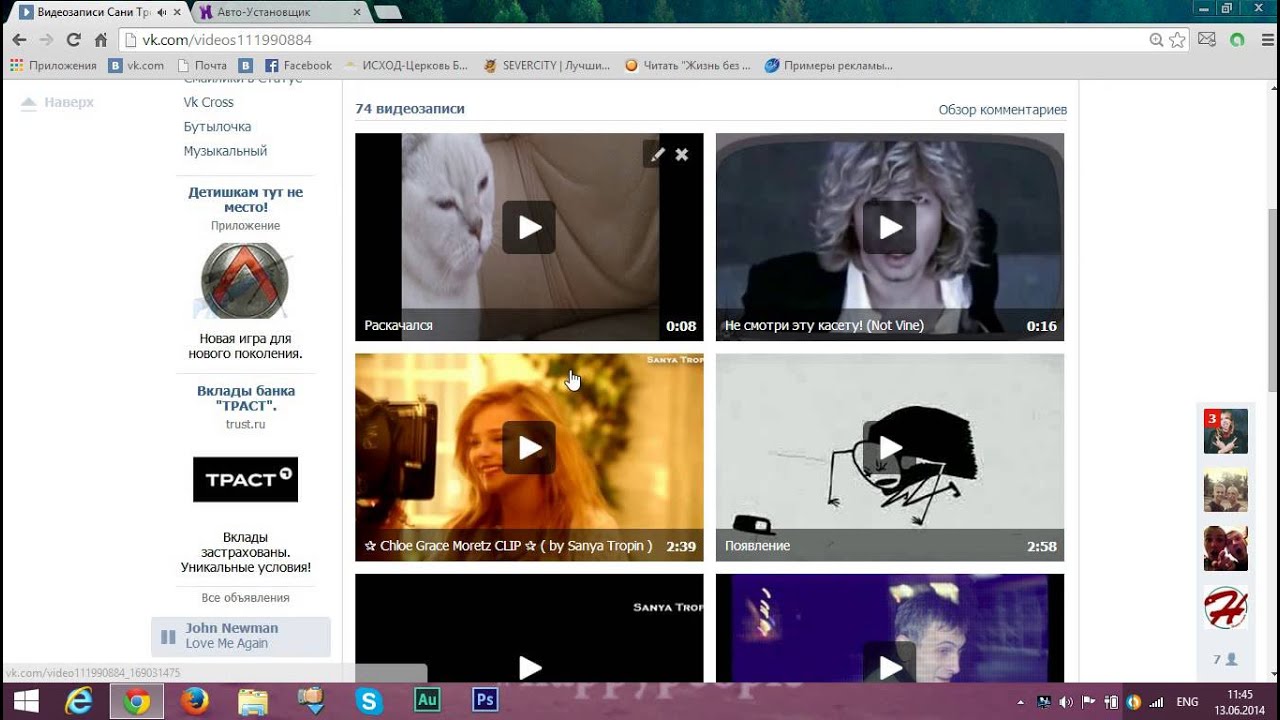This screenshot has height=720, width=1280.
Task: Open the "Вклады банка ТРАСТ" ad title
Action: pyautogui.click(x=246, y=398)
